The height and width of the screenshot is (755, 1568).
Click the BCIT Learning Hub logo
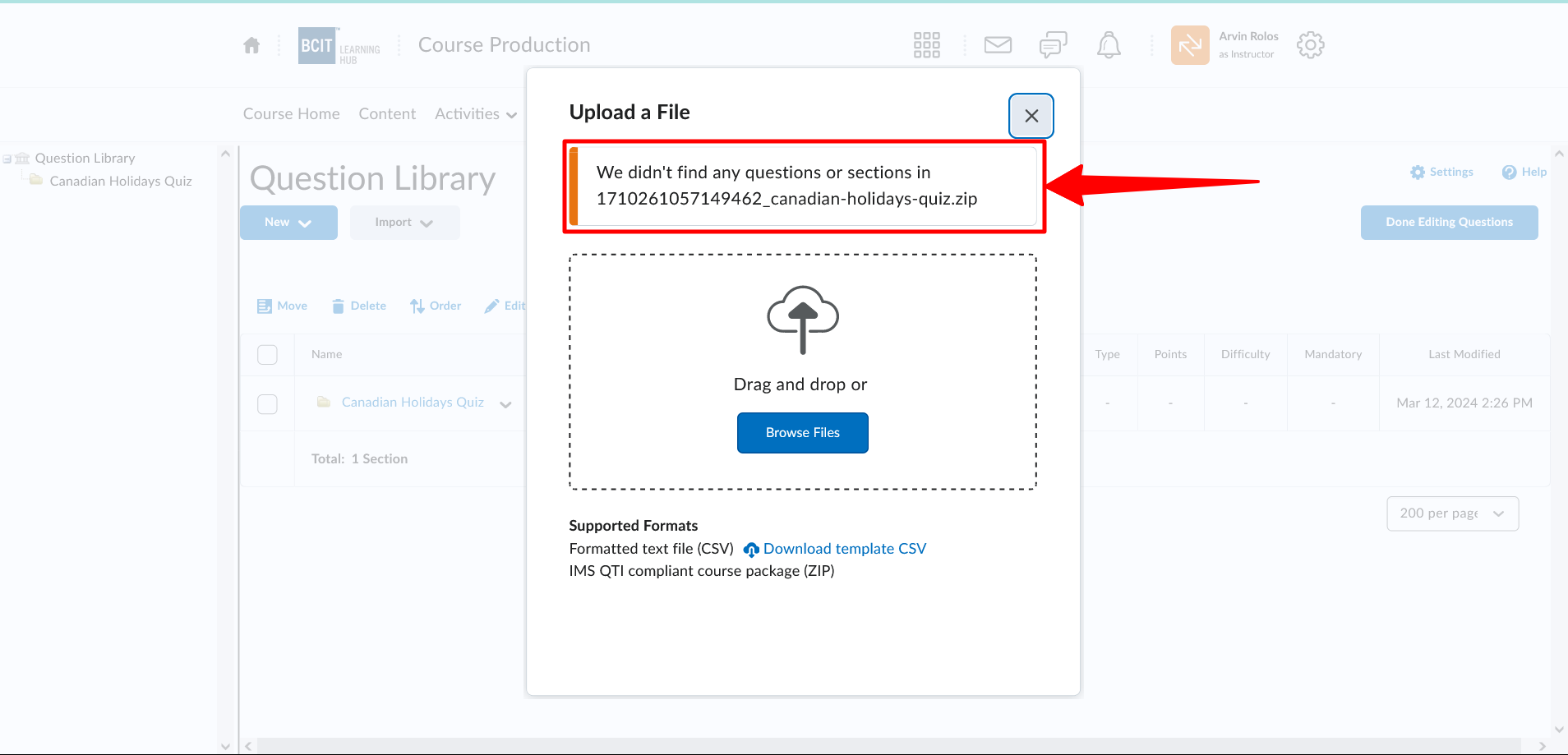pyautogui.click(x=339, y=45)
